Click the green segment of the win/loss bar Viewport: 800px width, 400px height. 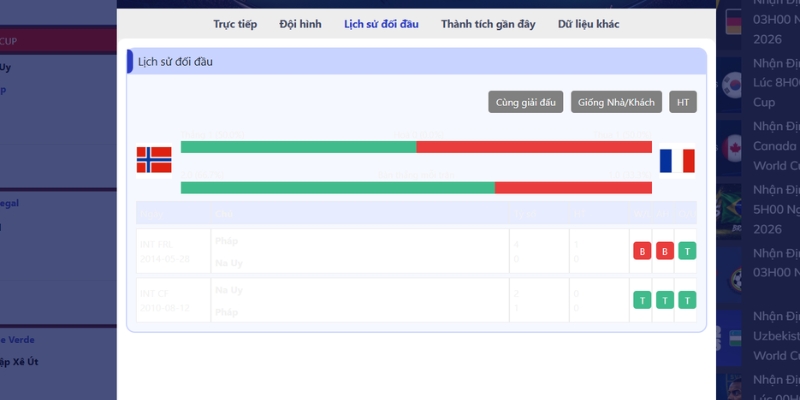tap(298, 147)
